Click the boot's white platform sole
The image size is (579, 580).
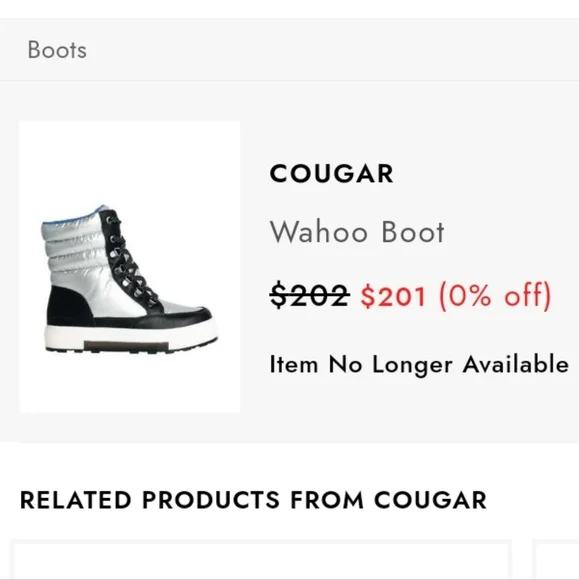click(x=130, y=337)
